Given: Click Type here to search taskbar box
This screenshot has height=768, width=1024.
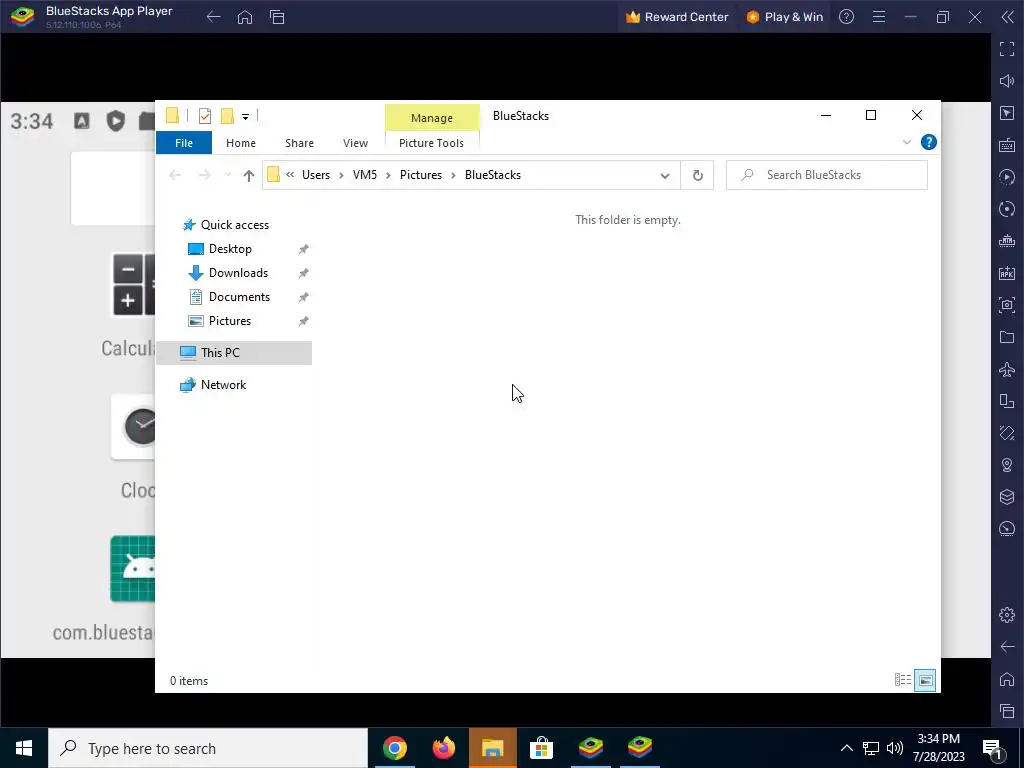Looking at the screenshot, I should click(x=208, y=748).
